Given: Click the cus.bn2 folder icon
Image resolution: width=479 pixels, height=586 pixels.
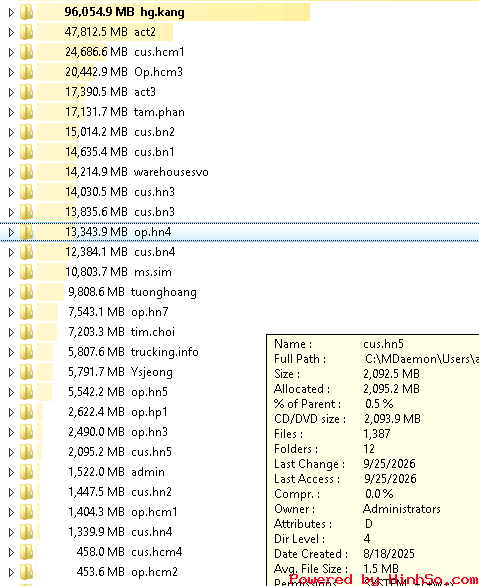Looking at the screenshot, I should click(x=27, y=132).
